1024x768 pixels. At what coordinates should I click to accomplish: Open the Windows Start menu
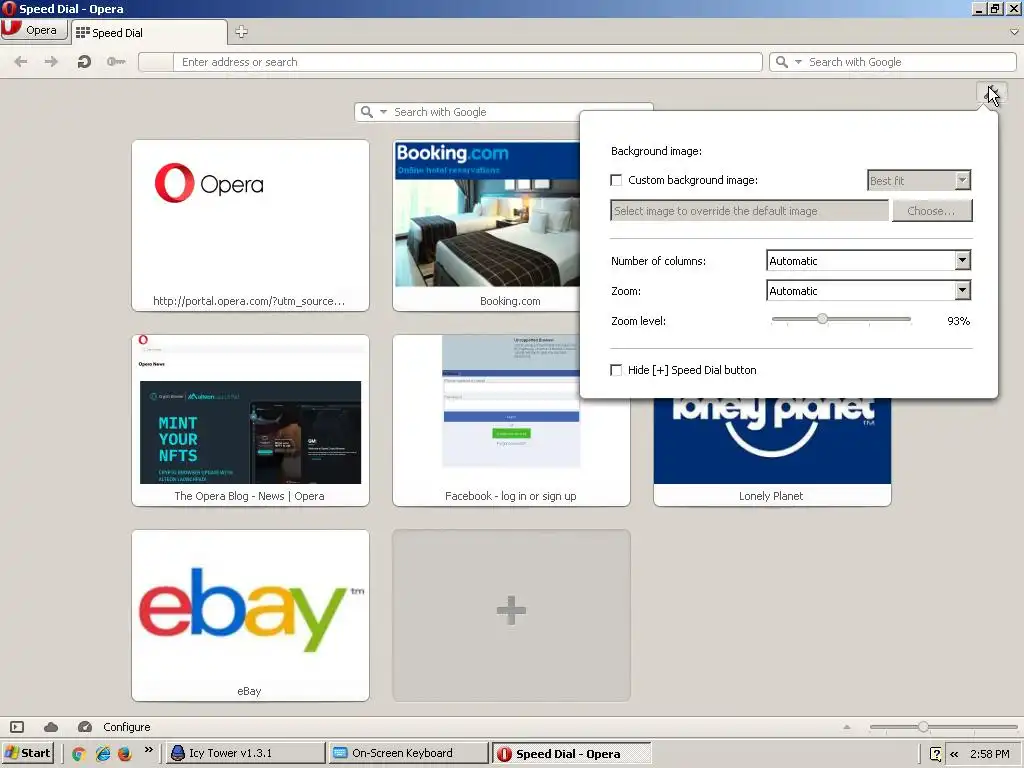click(x=27, y=753)
